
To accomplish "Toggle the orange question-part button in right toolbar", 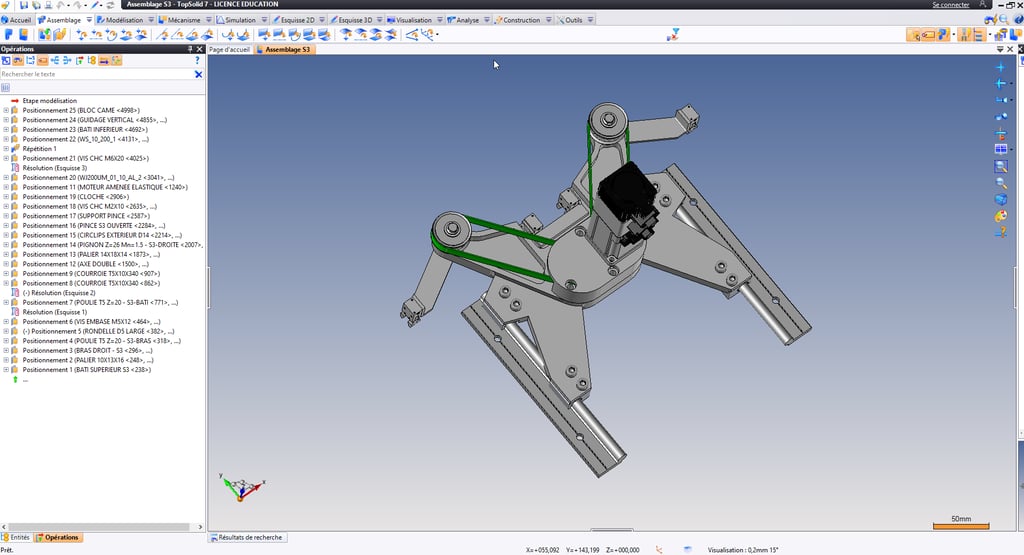I will (942, 35).
